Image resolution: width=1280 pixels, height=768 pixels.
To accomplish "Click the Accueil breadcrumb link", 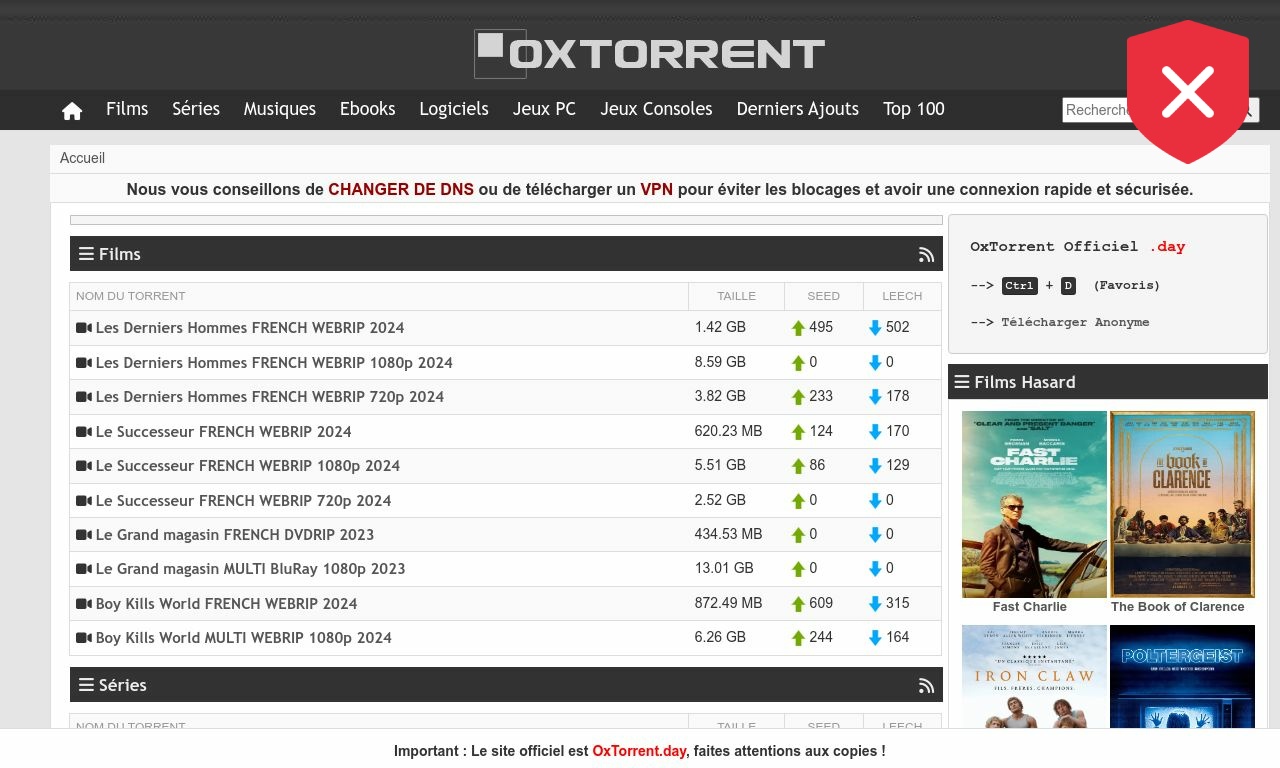I will pyautogui.click(x=82, y=158).
